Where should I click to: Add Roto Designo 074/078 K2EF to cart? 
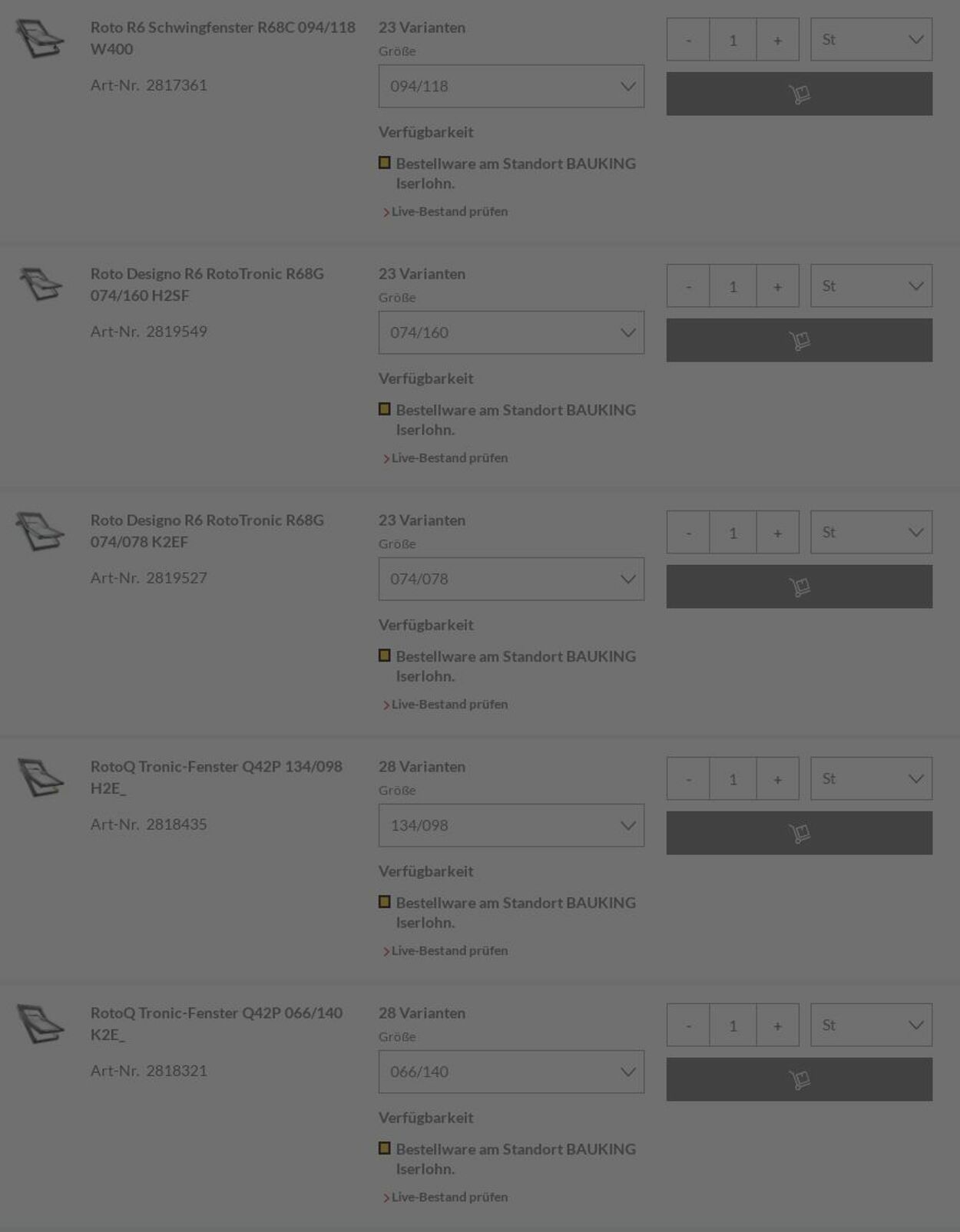[x=799, y=586]
